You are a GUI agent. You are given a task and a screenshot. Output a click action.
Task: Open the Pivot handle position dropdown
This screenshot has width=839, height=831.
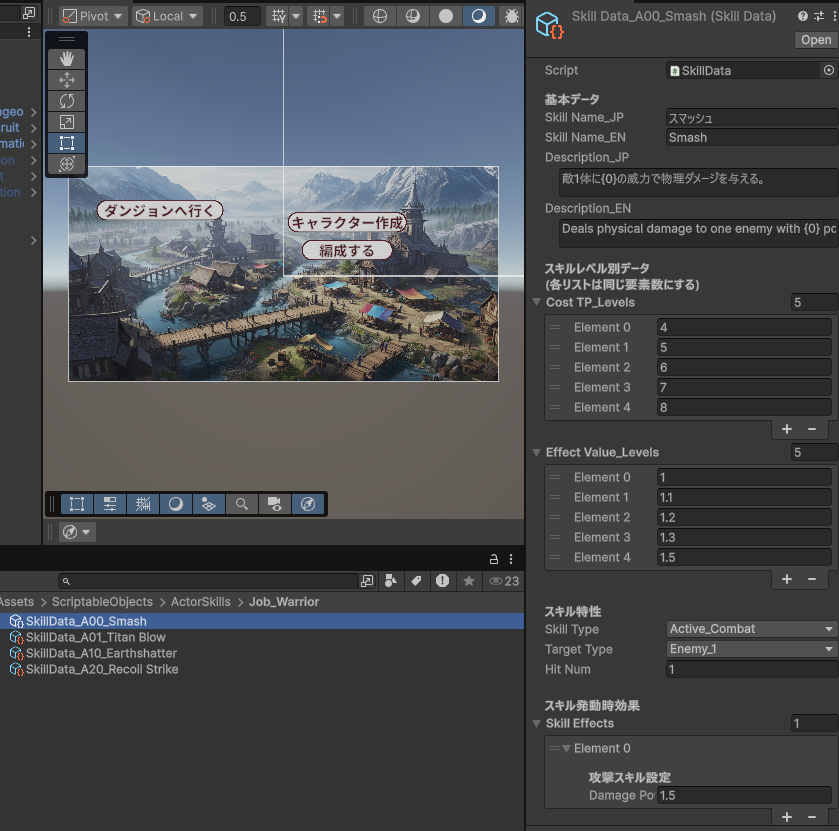(93, 17)
